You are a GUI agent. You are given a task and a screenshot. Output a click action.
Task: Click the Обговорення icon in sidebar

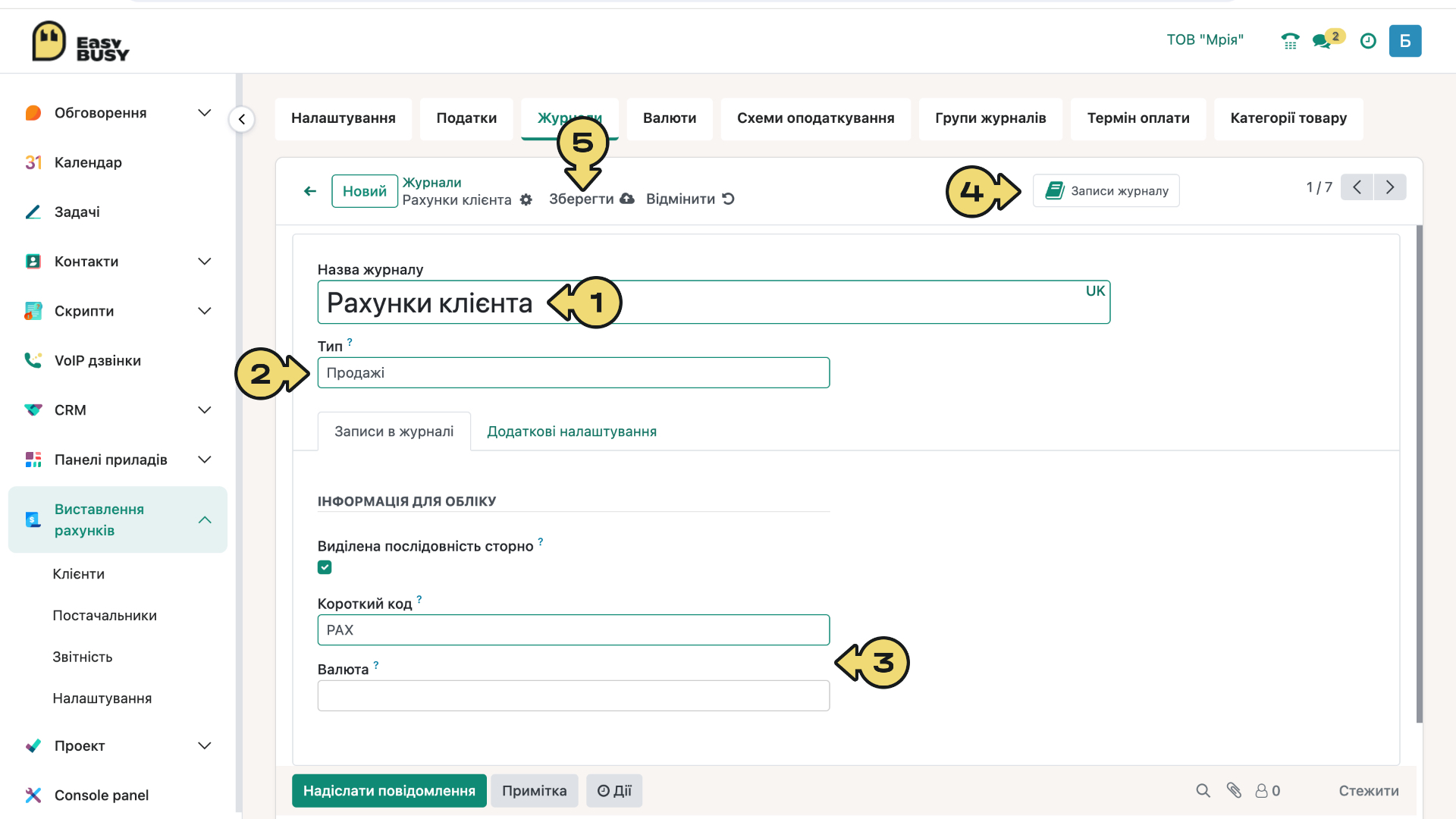click(33, 113)
